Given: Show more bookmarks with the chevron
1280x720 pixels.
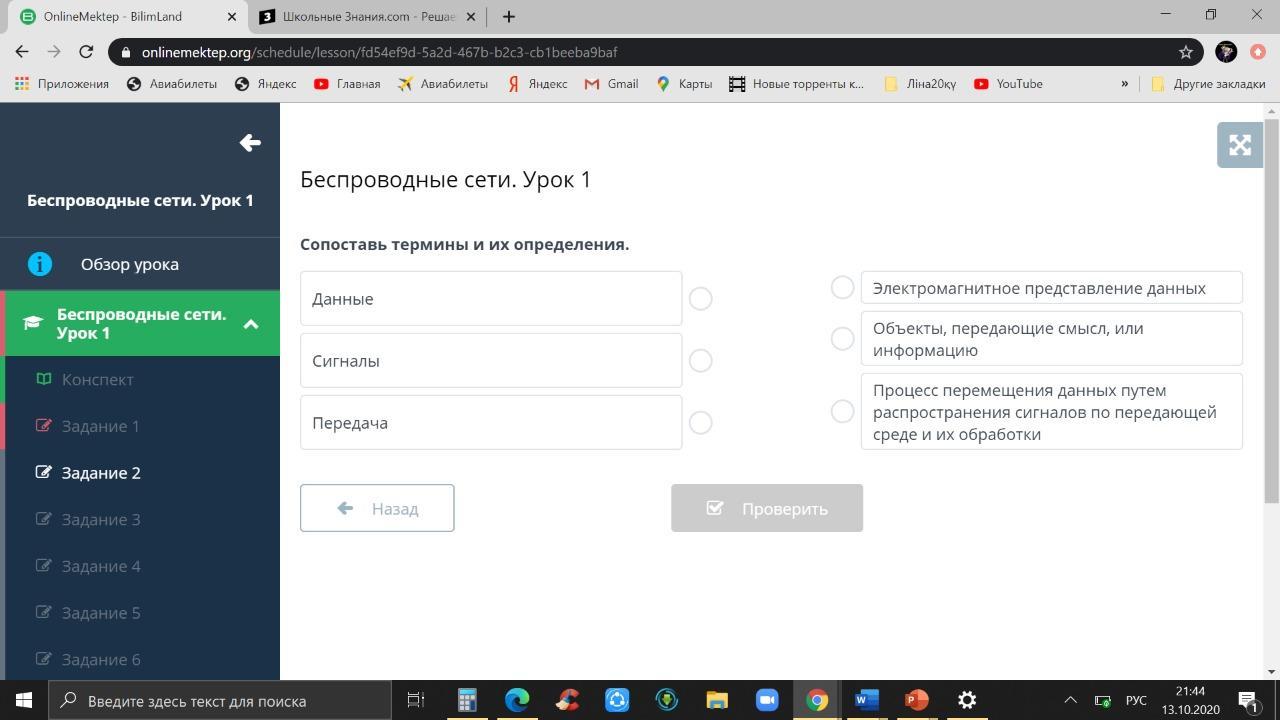Looking at the screenshot, I should coord(1124,84).
